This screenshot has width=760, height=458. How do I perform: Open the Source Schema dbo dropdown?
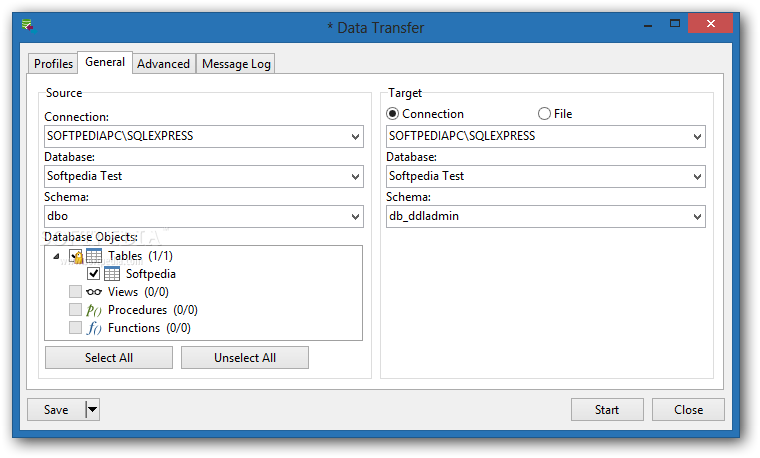pos(355,217)
